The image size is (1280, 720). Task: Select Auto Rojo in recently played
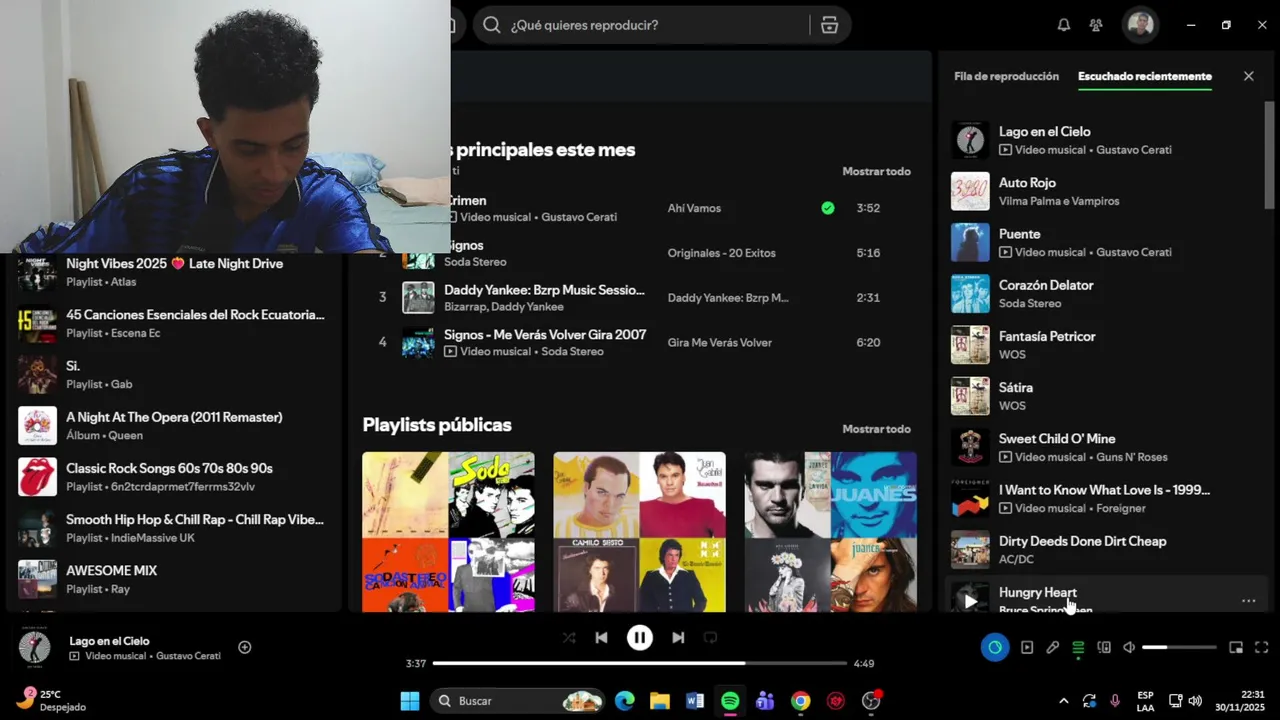point(1105,191)
